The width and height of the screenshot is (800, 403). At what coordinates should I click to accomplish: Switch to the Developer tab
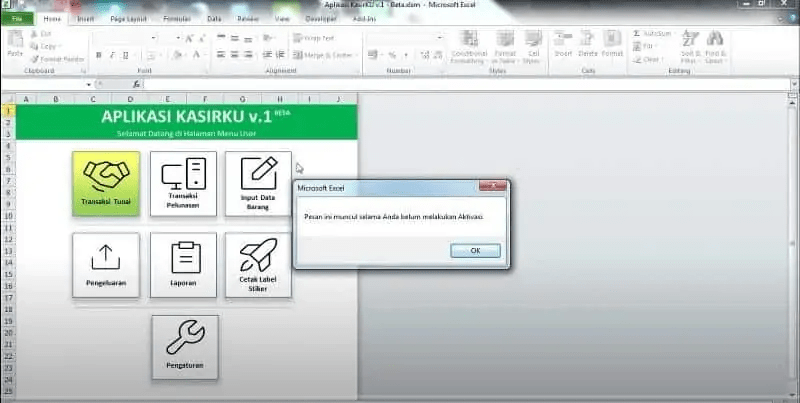pos(321,19)
